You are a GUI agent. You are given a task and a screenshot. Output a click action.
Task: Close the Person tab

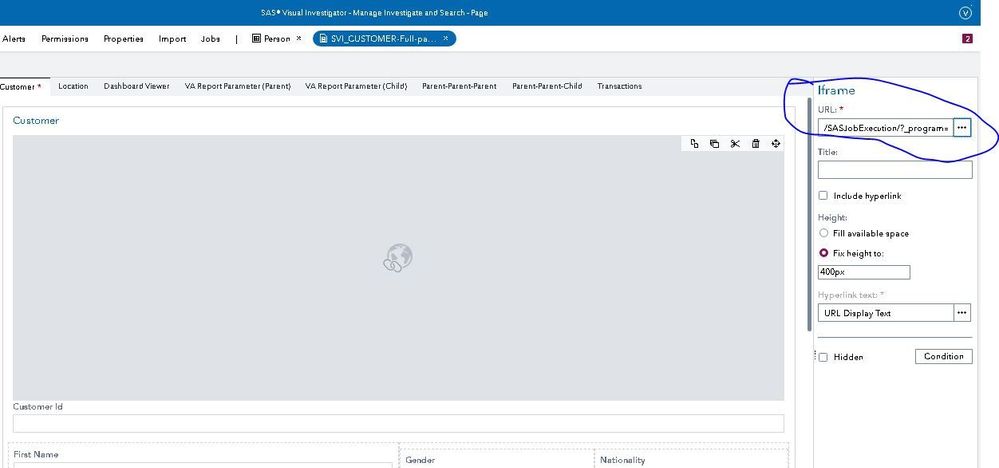[x=299, y=39]
